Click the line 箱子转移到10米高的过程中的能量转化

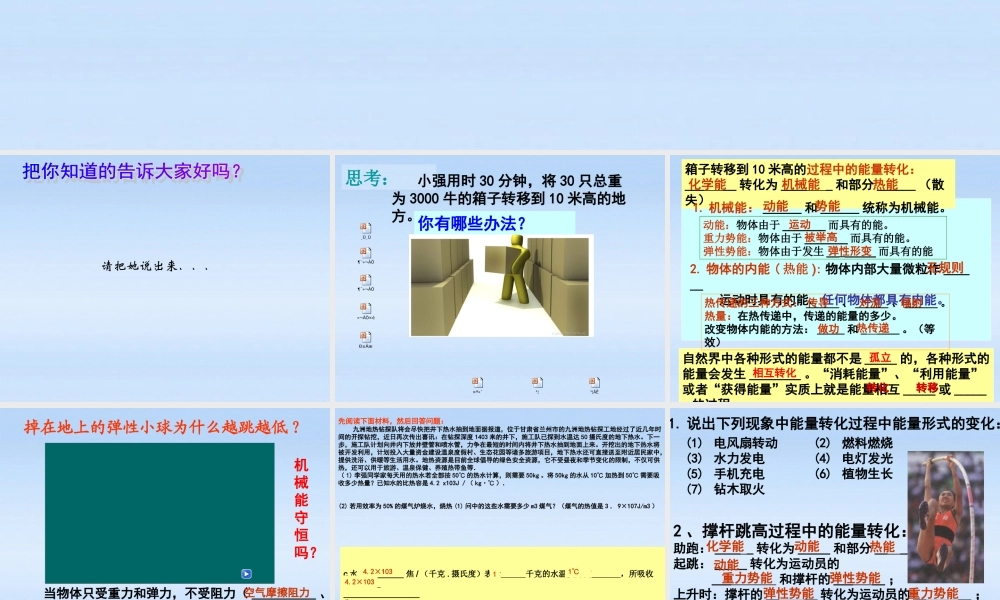point(800,169)
